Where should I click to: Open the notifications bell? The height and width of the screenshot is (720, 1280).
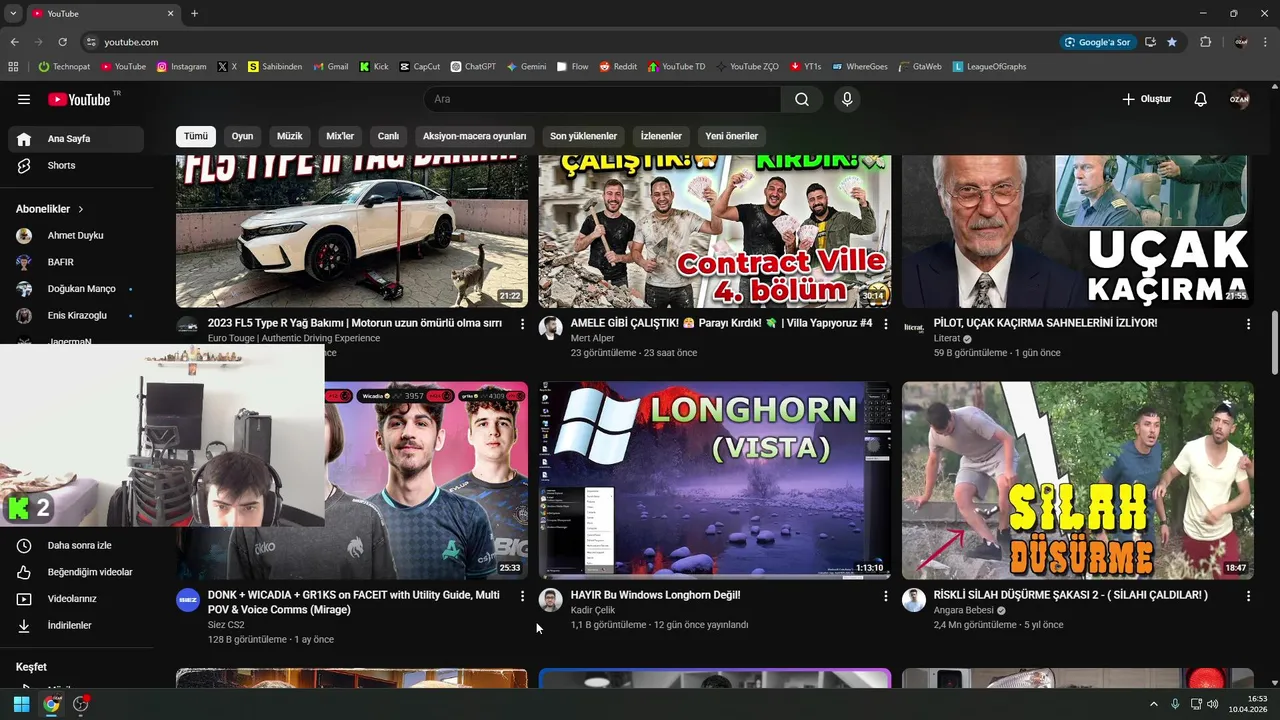tap(1201, 99)
